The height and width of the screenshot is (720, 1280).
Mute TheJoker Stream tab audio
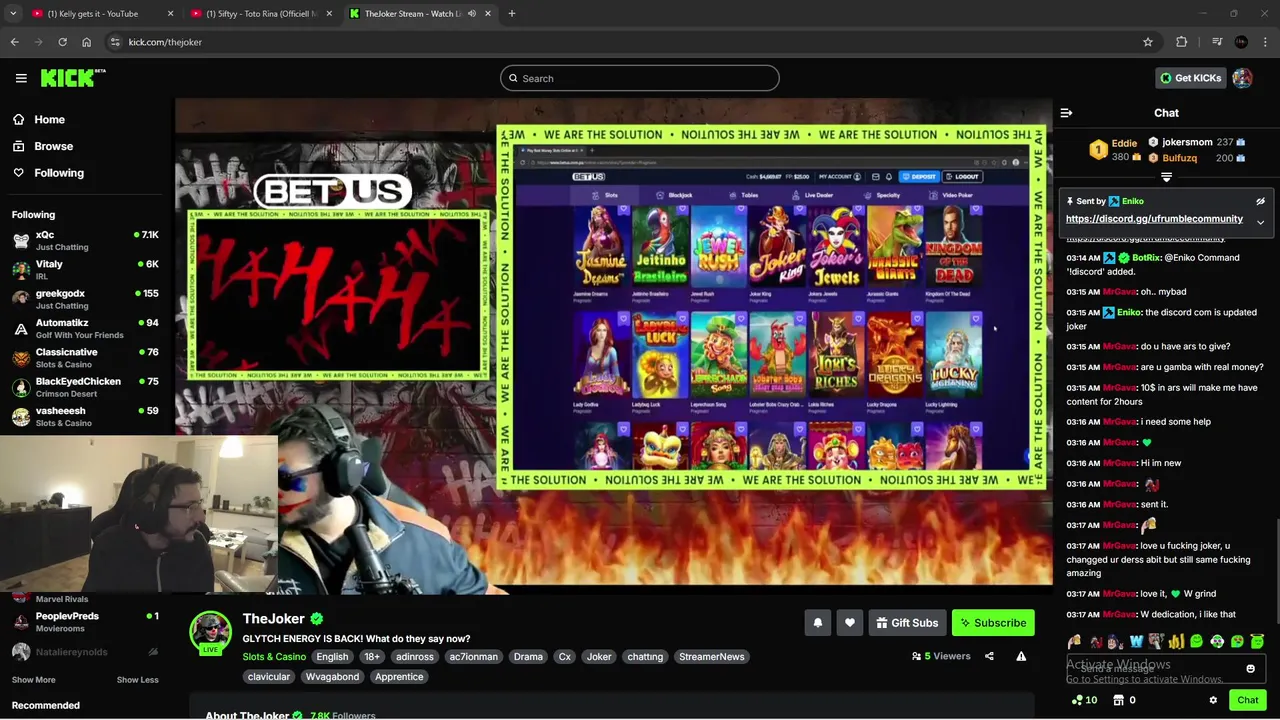pyautogui.click(x=472, y=14)
